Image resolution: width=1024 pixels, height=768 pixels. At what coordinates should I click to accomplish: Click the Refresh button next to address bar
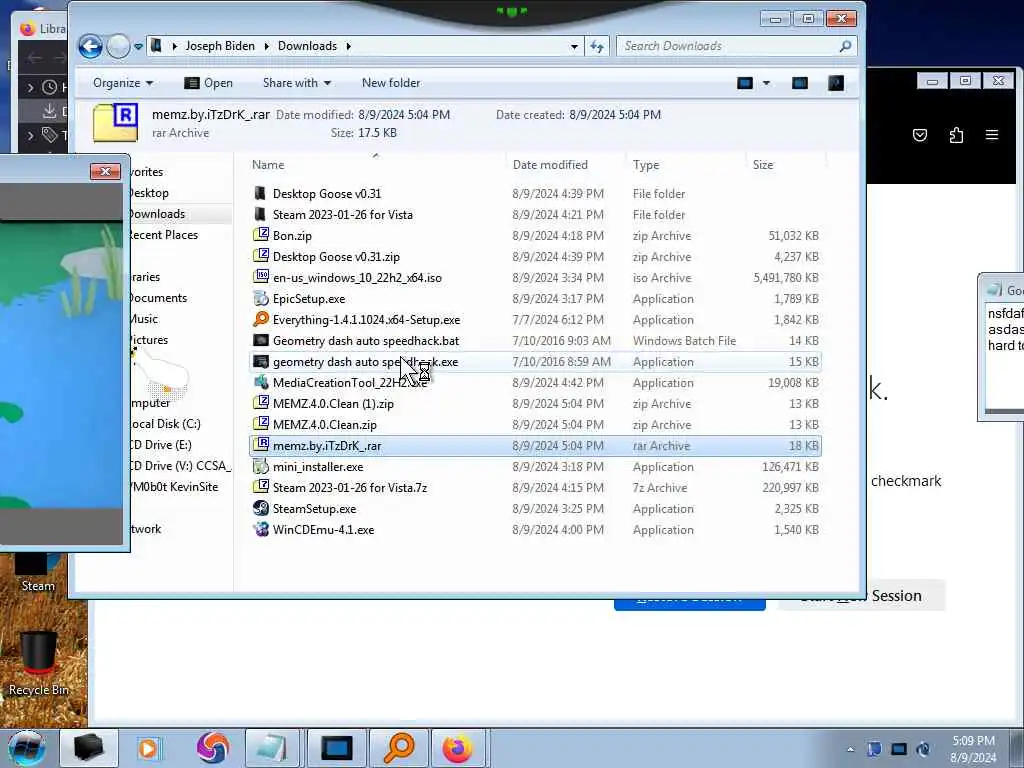click(x=597, y=46)
